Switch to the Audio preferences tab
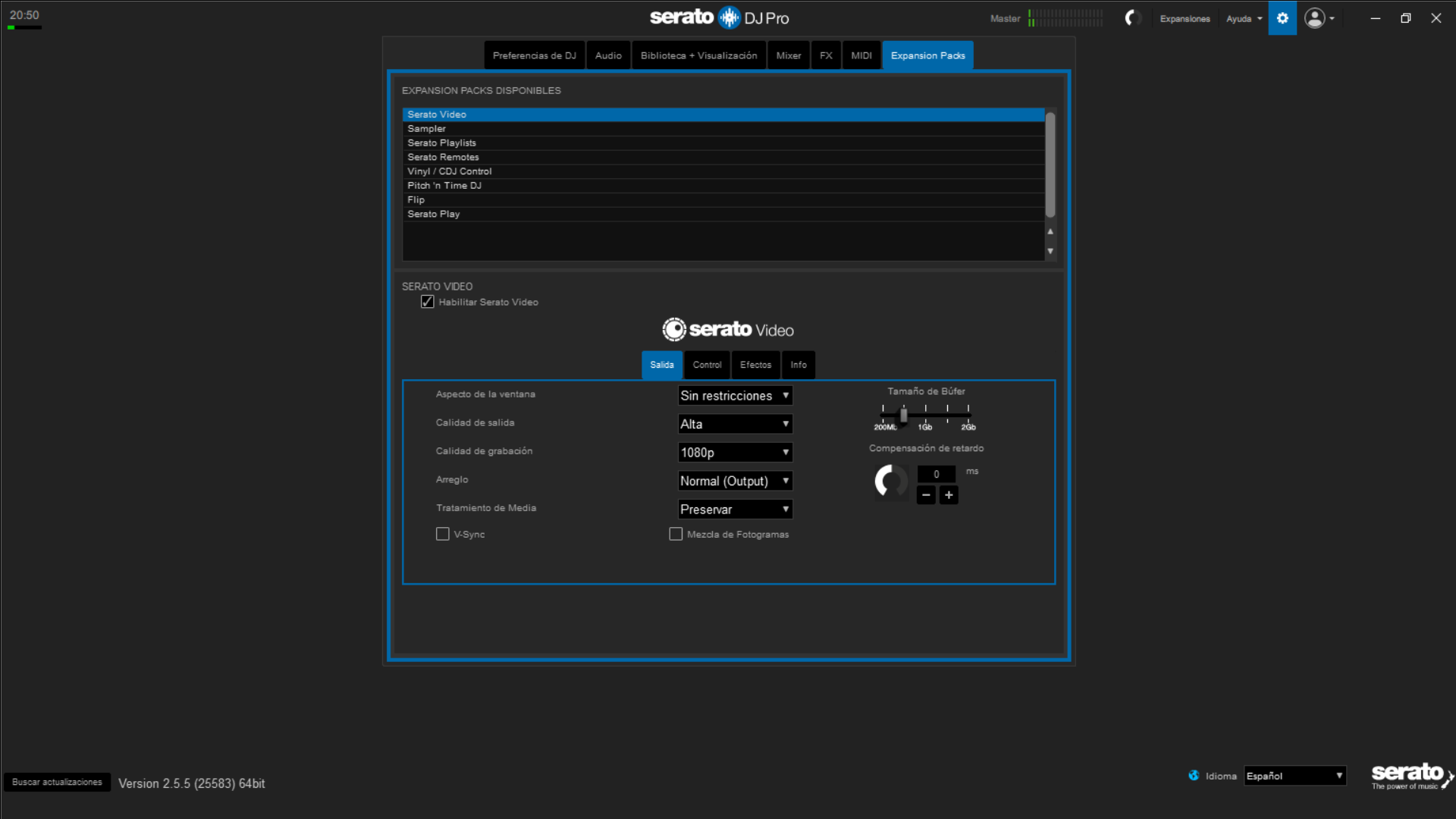This screenshot has height=819, width=1456. tap(608, 55)
